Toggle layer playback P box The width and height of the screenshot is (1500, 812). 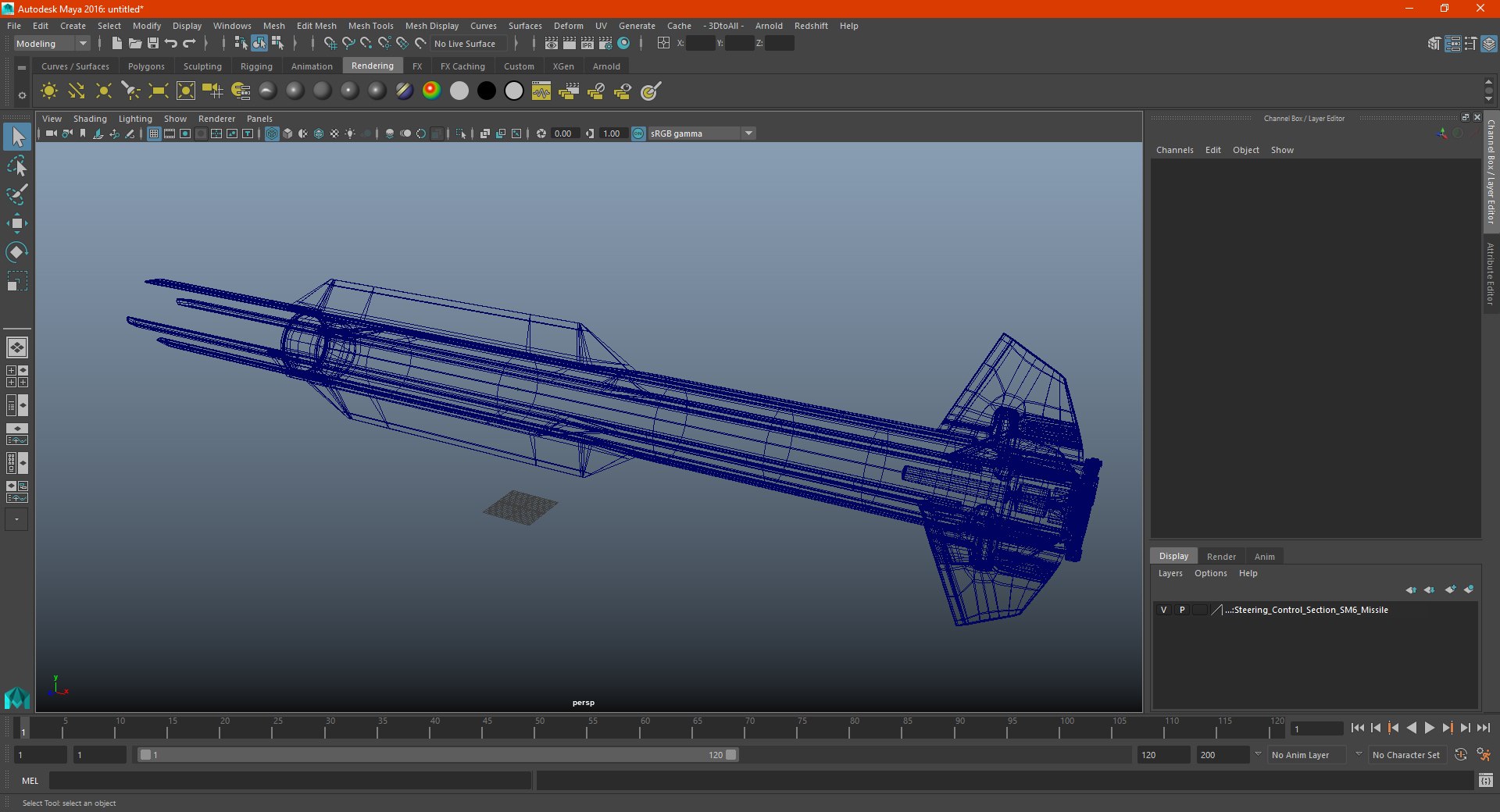[x=1182, y=610]
